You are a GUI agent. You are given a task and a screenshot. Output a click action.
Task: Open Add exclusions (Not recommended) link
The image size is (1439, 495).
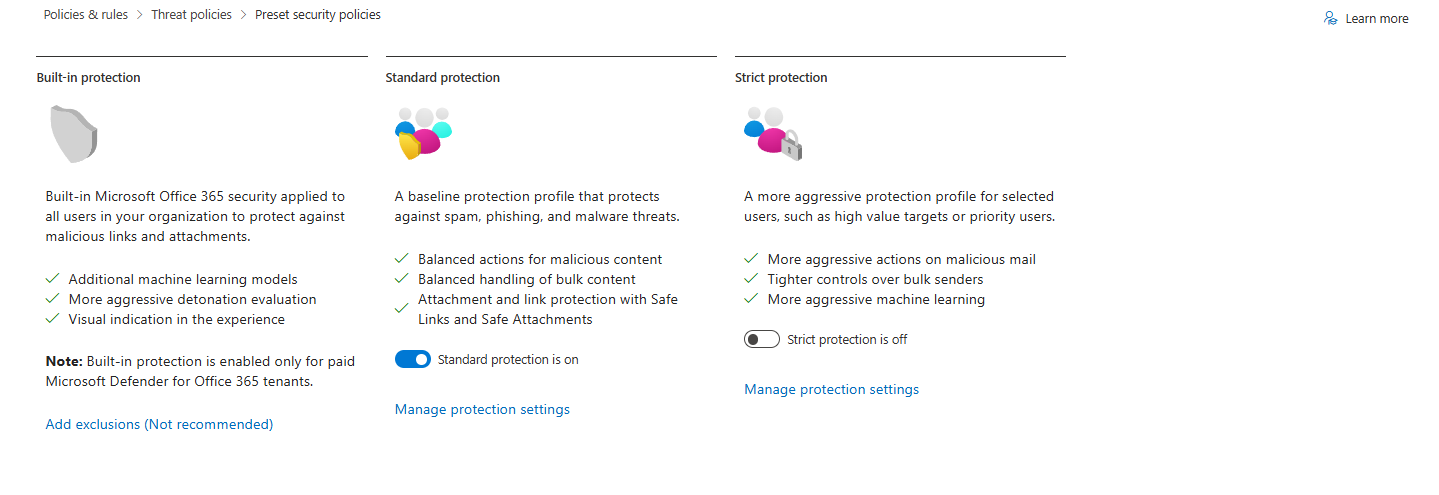(159, 424)
